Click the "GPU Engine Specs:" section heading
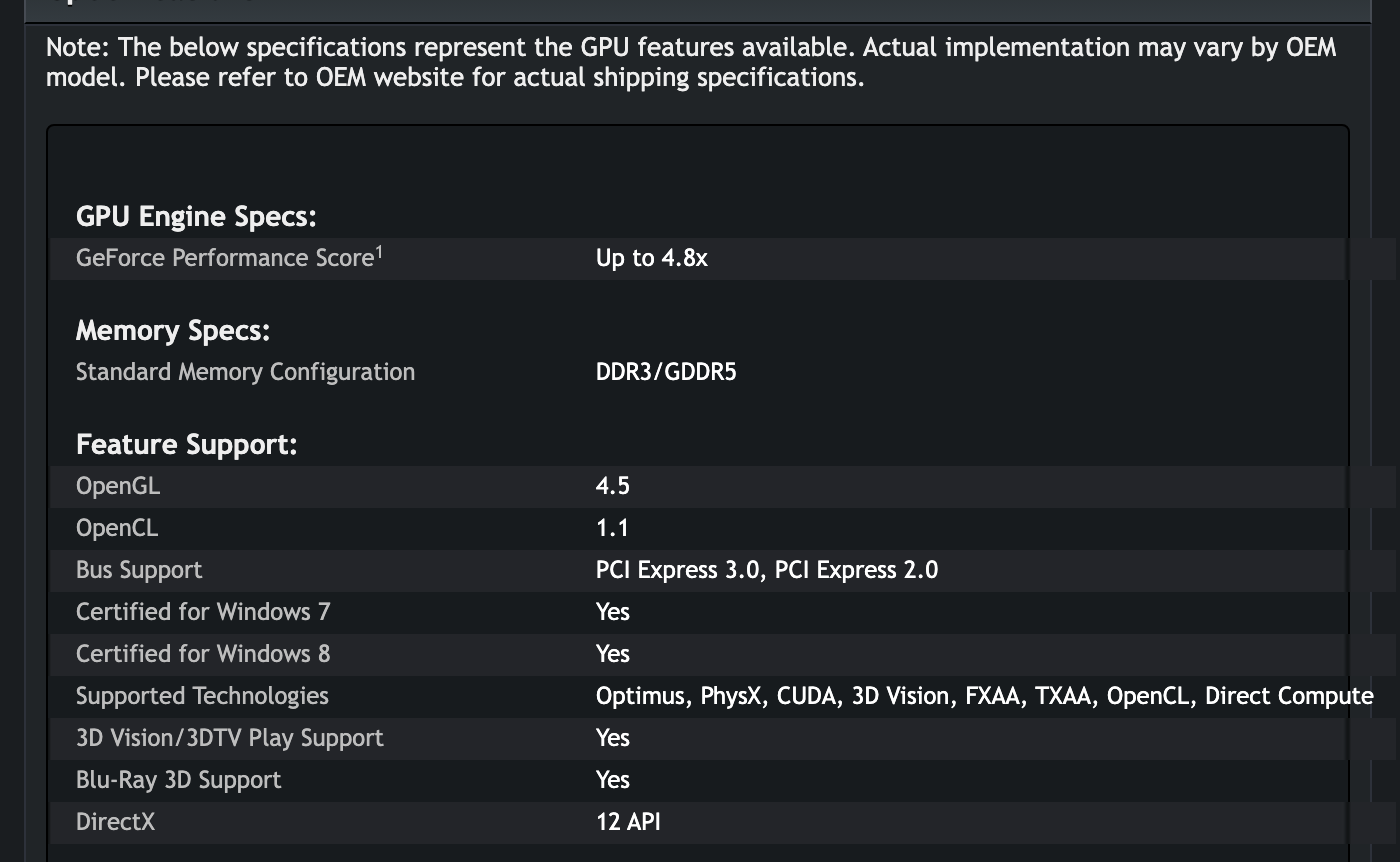This screenshot has width=1400, height=862. pyautogui.click(x=196, y=216)
